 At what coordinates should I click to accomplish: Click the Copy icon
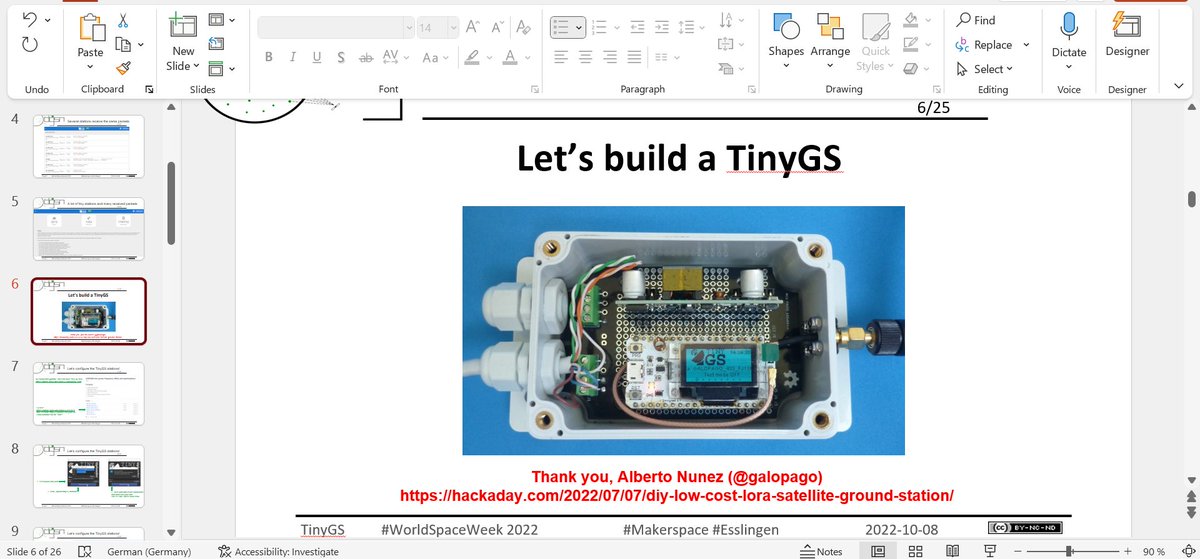pos(123,44)
